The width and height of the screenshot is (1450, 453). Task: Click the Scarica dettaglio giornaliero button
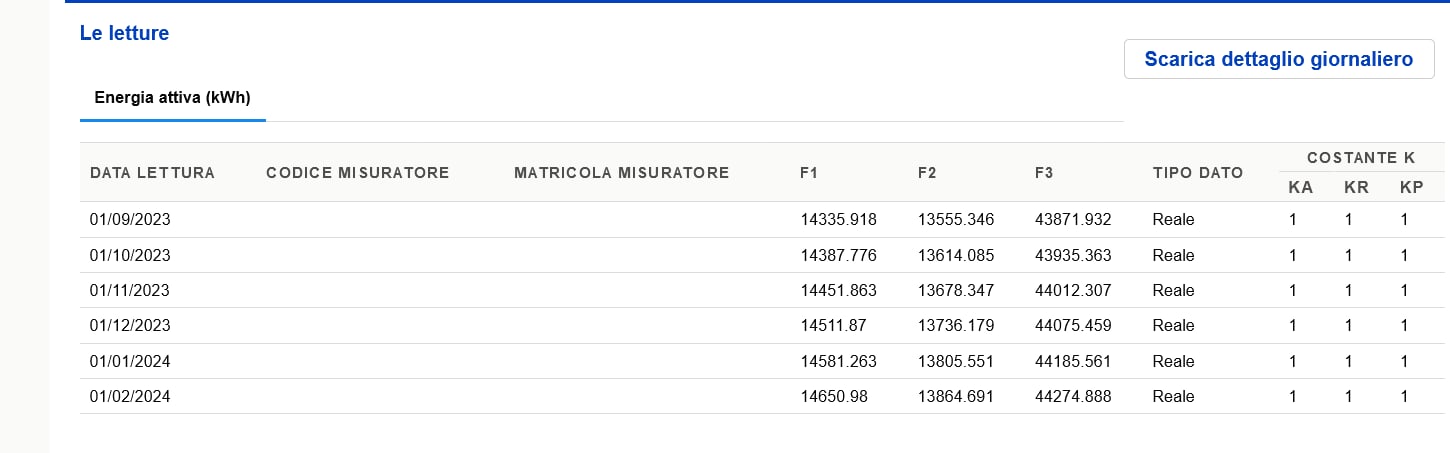(1279, 59)
